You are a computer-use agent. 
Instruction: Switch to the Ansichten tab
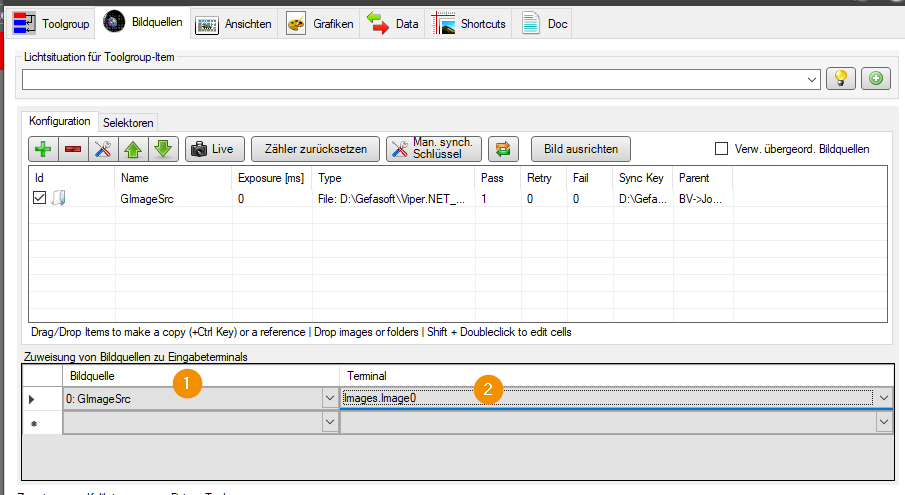click(234, 24)
